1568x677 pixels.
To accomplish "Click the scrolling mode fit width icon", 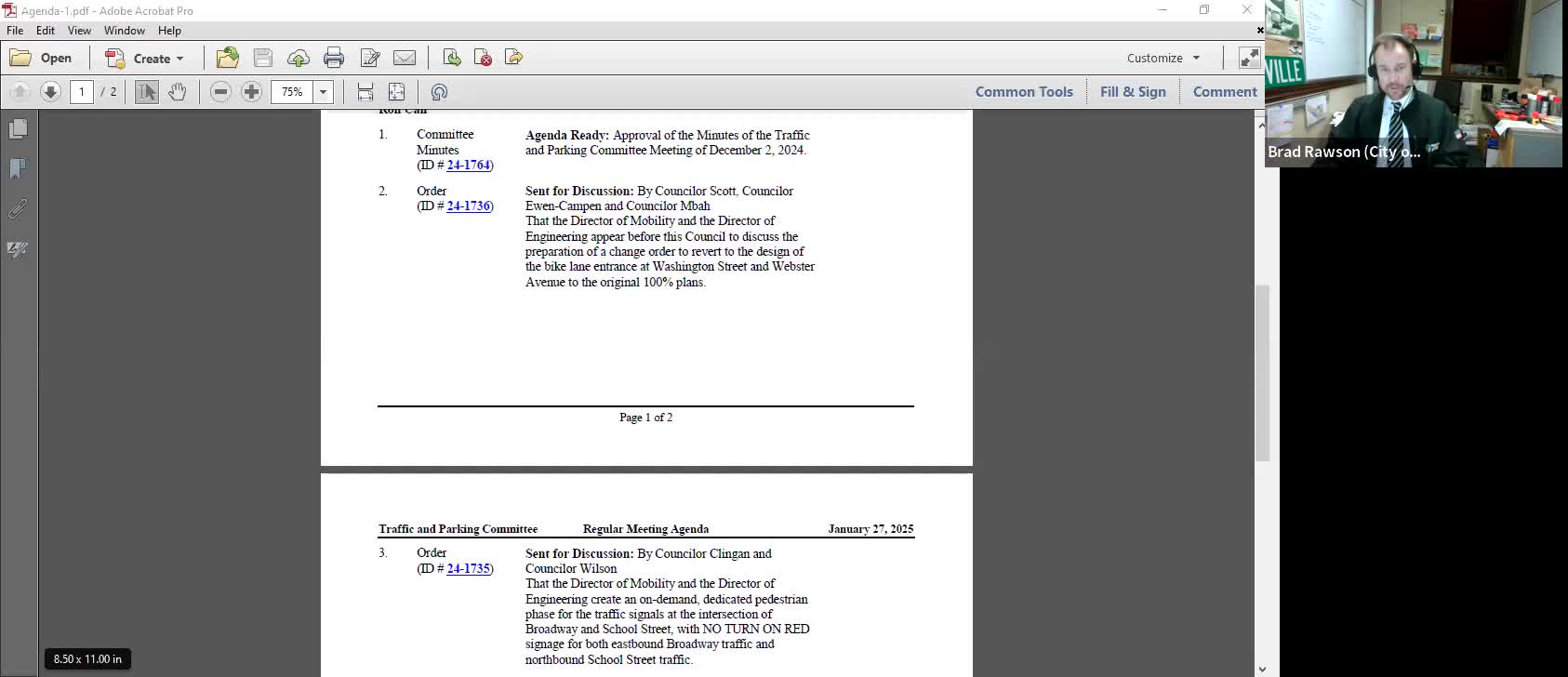I will 365,91.
